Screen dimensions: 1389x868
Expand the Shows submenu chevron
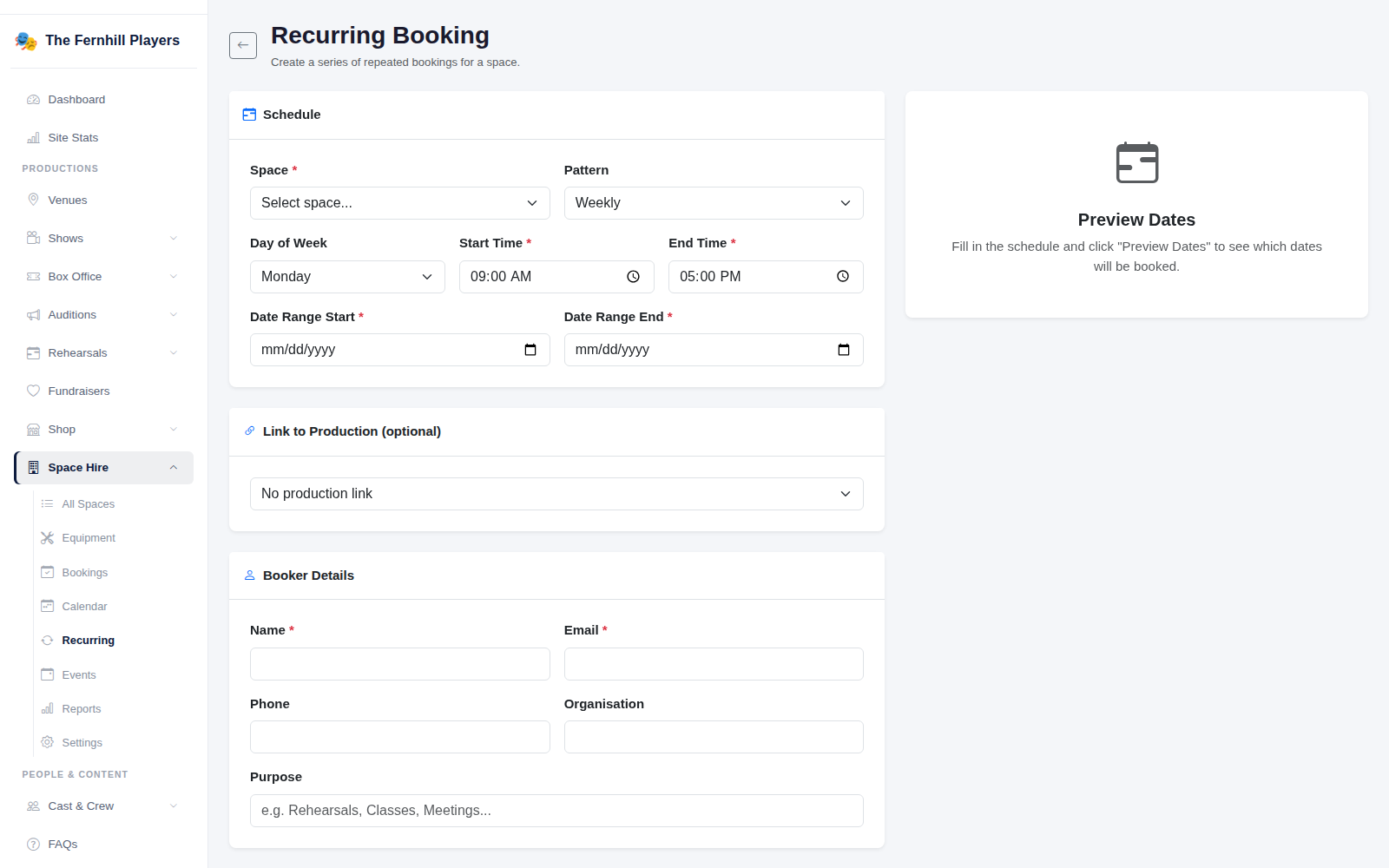174,239
